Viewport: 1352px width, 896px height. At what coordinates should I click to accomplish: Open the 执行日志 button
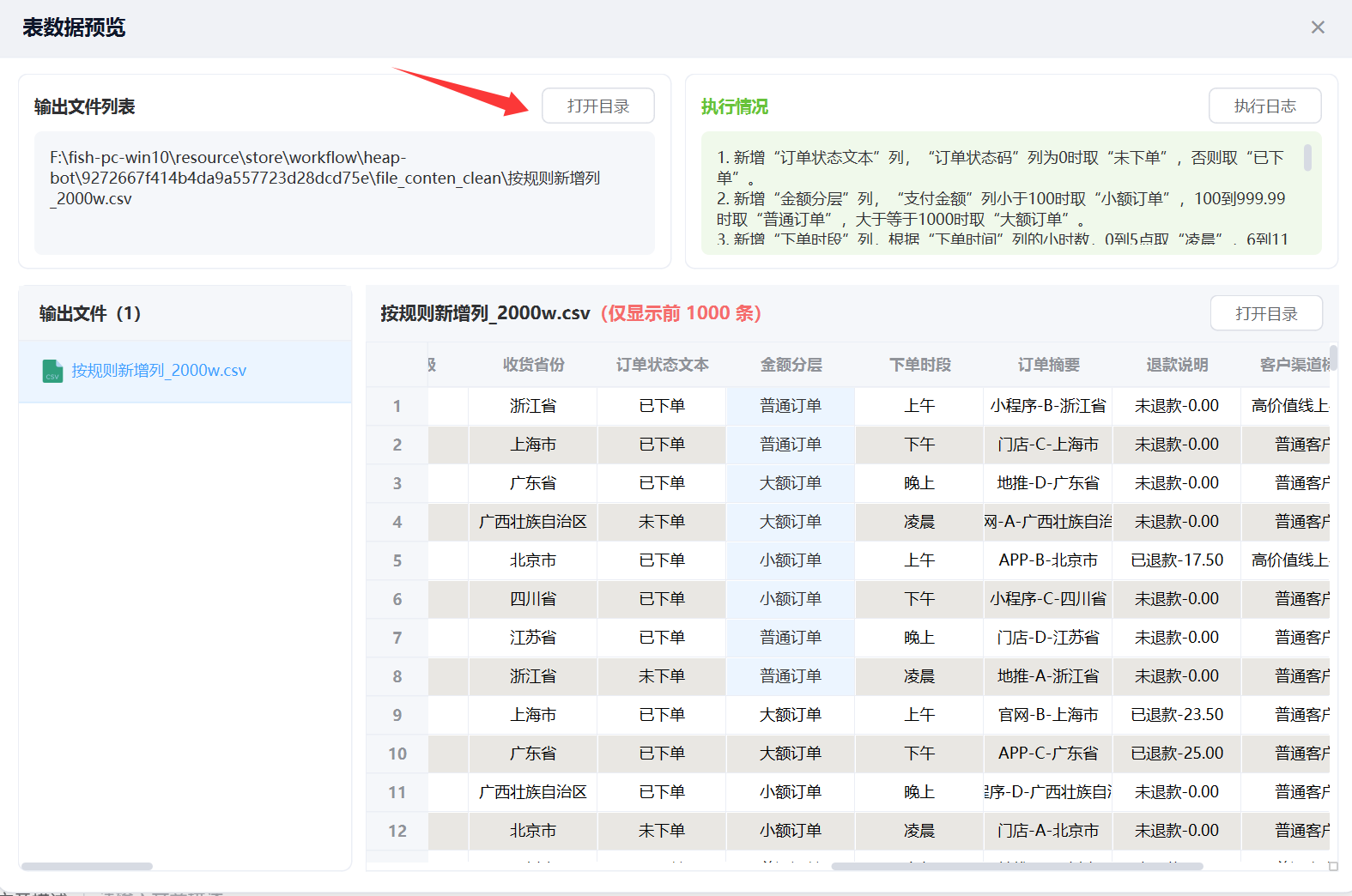click(x=1264, y=106)
